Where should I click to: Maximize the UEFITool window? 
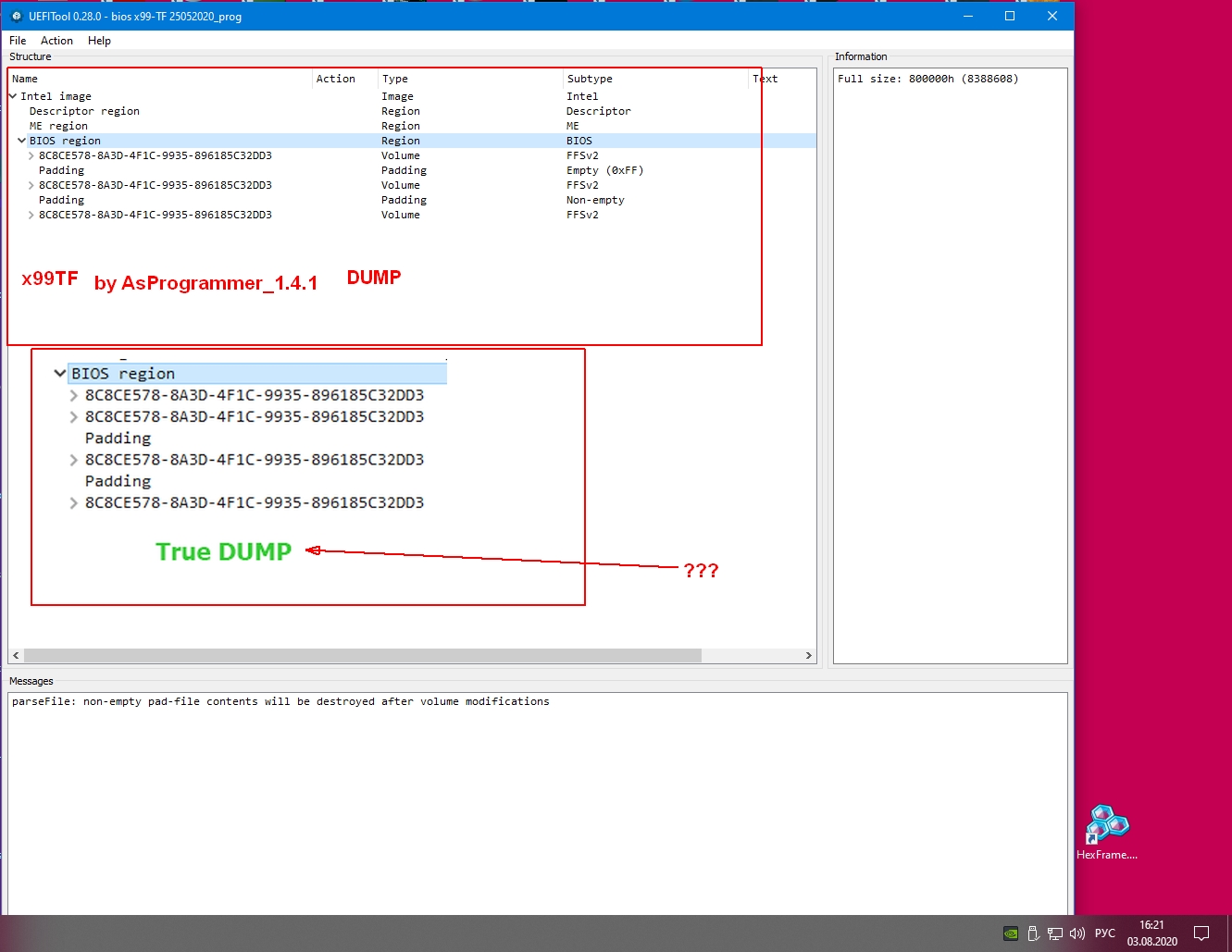tap(1010, 16)
